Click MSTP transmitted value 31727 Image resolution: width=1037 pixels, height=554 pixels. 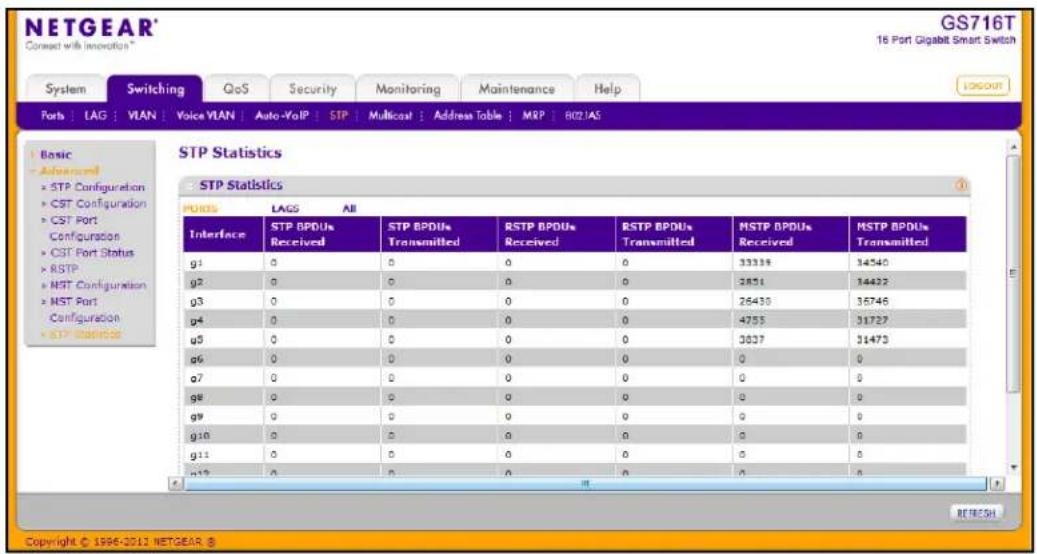tap(872, 321)
